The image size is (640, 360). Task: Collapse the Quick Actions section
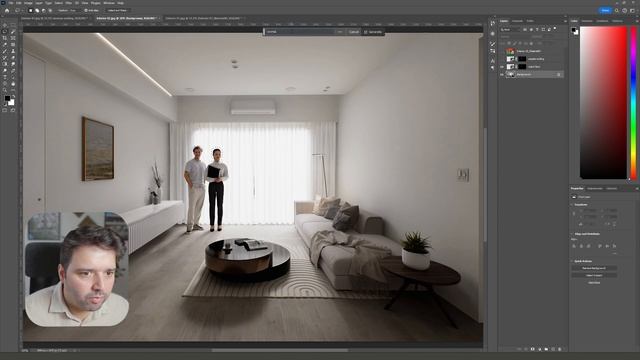tap(571, 261)
